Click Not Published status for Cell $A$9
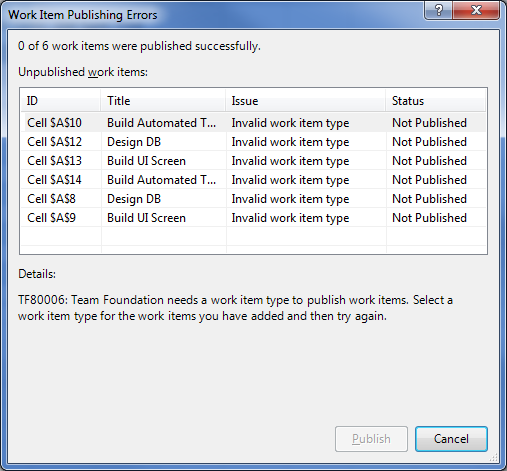The image size is (507, 471). coord(429,218)
